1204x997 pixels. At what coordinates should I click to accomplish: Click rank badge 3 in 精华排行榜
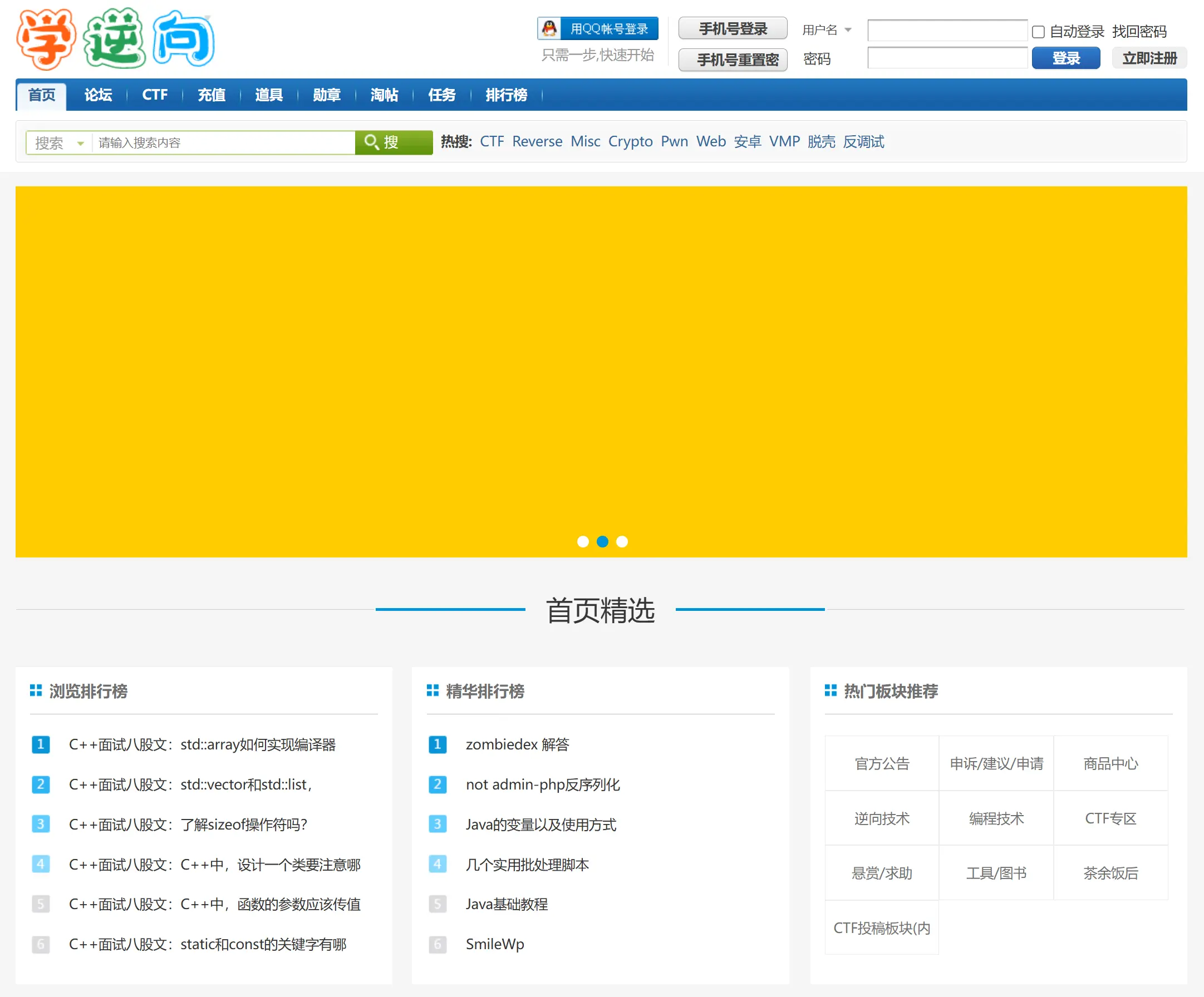pyautogui.click(x=438, y=825)
